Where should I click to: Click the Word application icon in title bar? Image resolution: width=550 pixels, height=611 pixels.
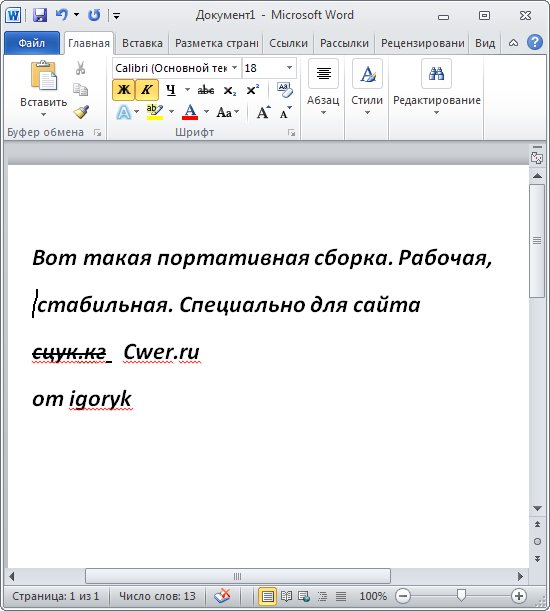click(13, 16)
